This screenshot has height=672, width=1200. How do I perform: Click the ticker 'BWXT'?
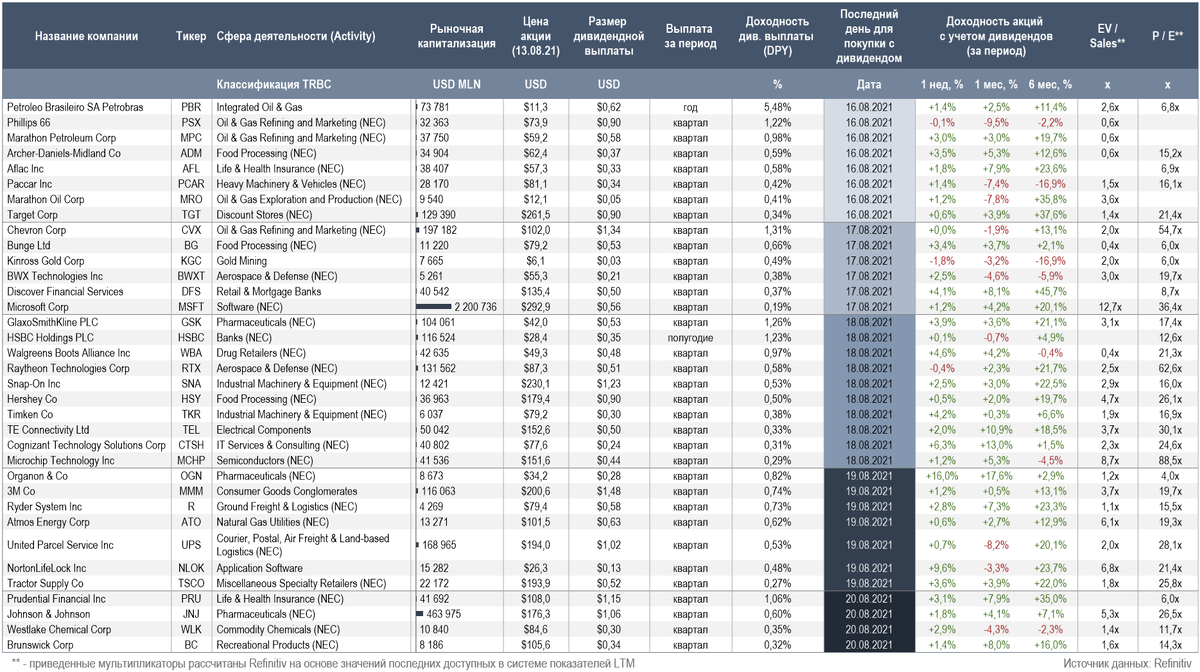(191, 276)
